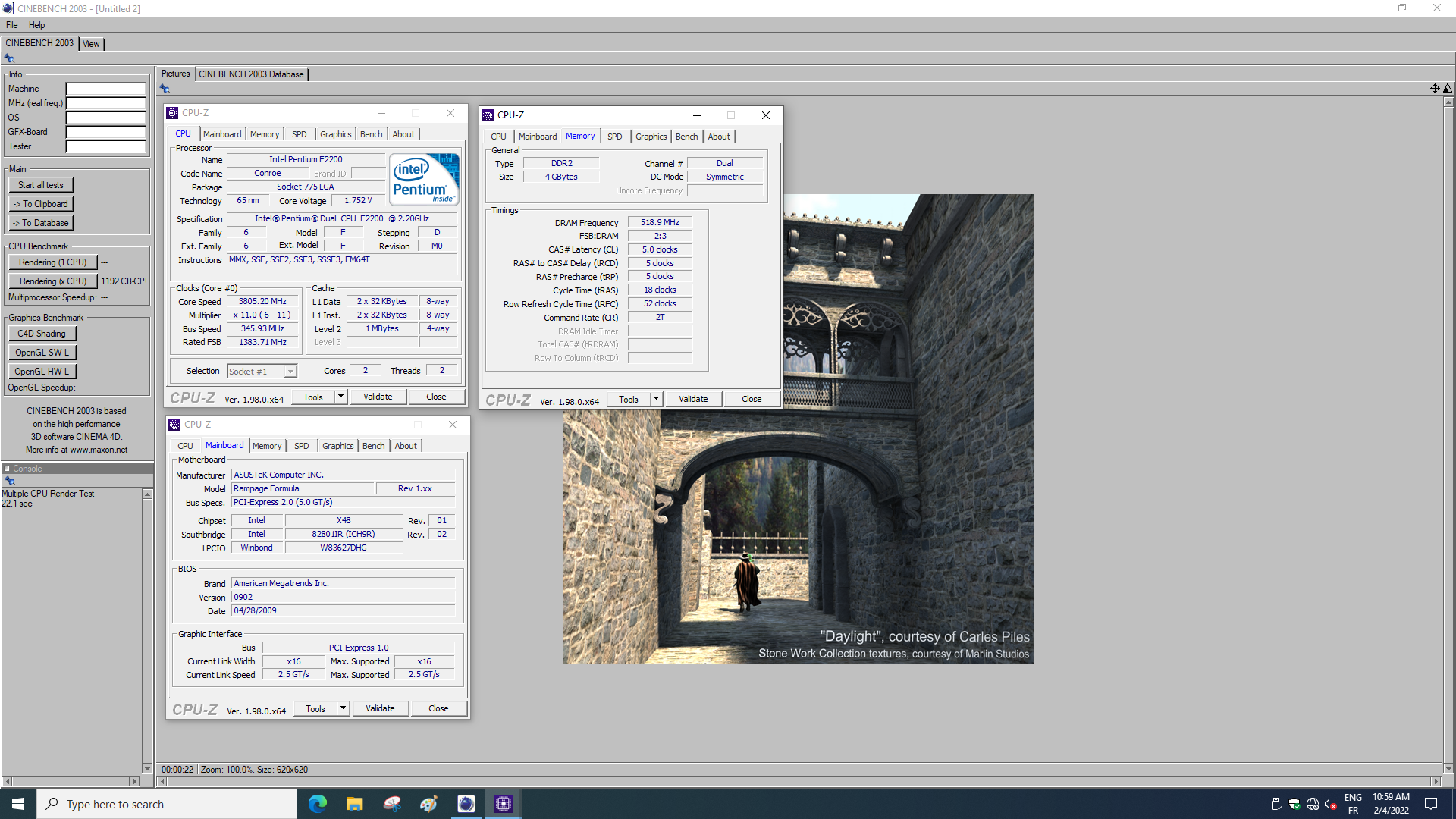
Task: Click the Cinebench app icon in title bar
Action: pyautogui.click(x=8, y=8)
